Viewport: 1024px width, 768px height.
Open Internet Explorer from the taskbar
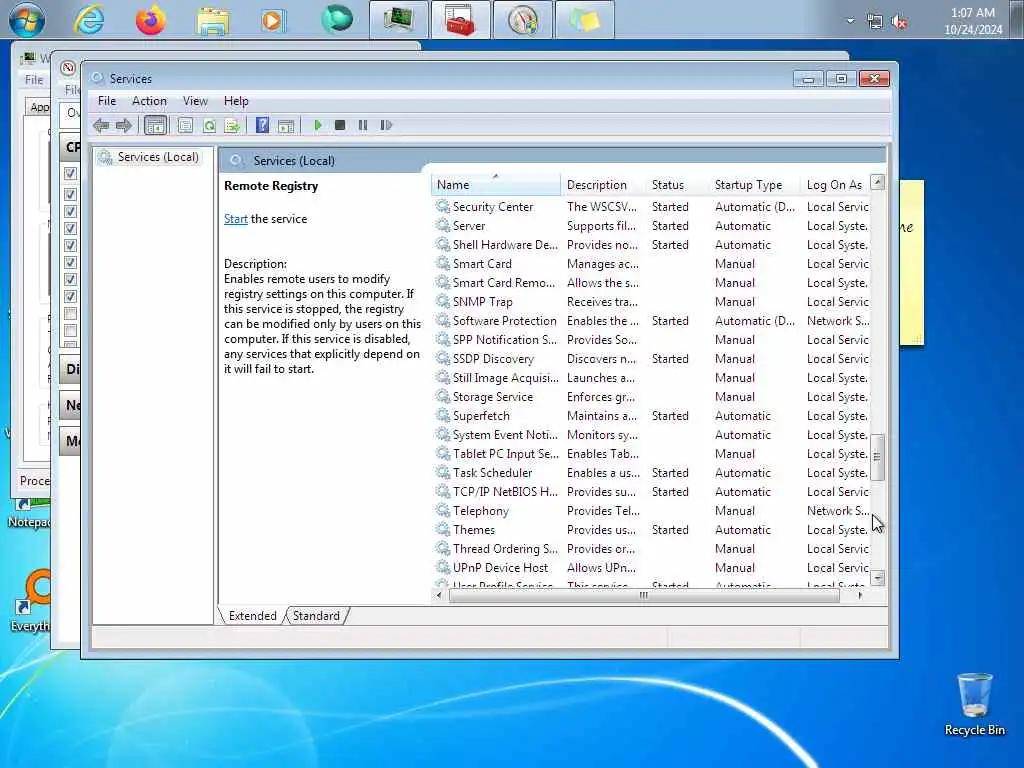tap(89, 20)
